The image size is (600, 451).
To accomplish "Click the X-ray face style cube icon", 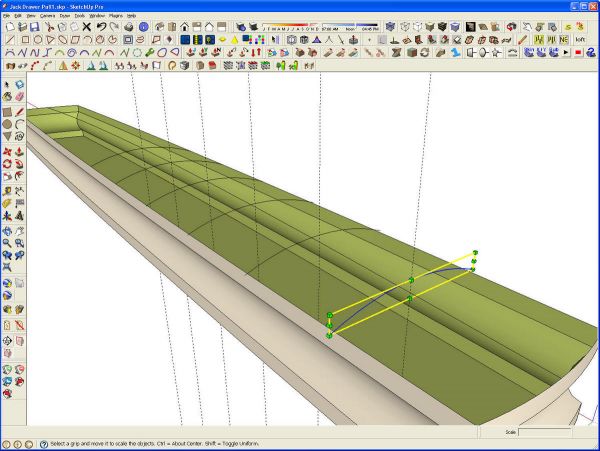I will pos(390,27).
